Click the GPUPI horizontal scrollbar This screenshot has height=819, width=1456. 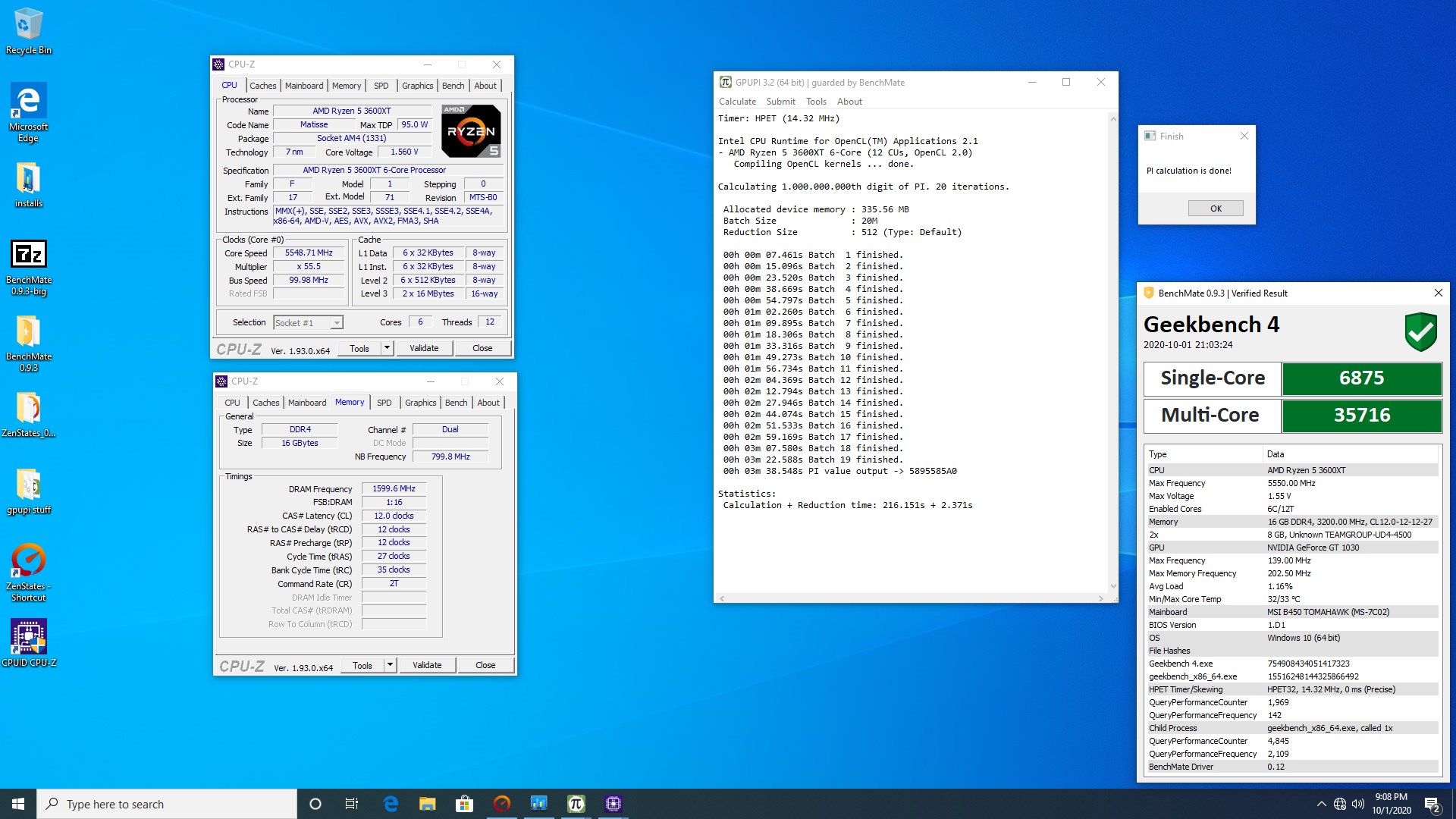pyautogui.click(x=911, y=598)
